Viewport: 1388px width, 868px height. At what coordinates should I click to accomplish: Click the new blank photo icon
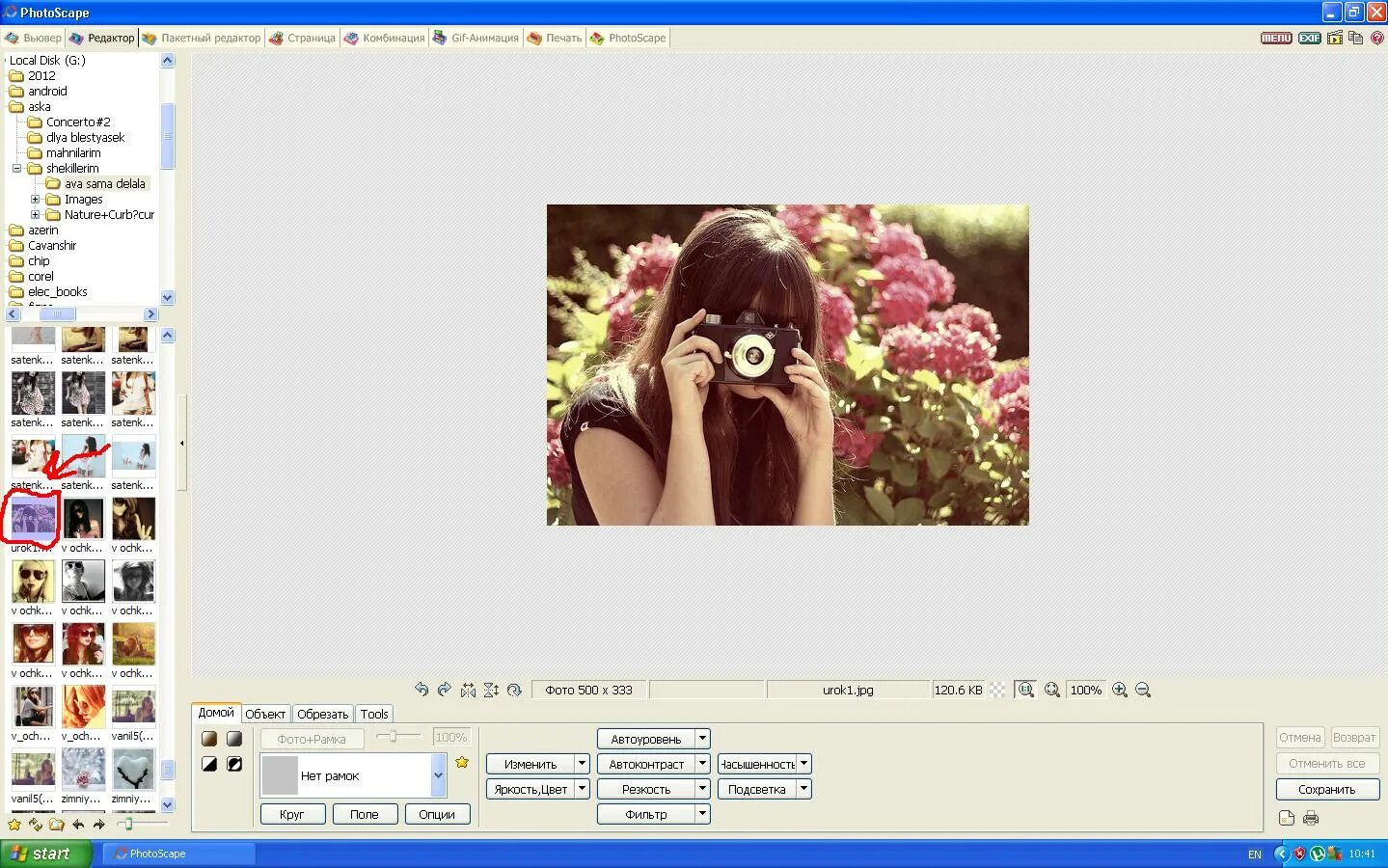click(x=1287, y=818)
